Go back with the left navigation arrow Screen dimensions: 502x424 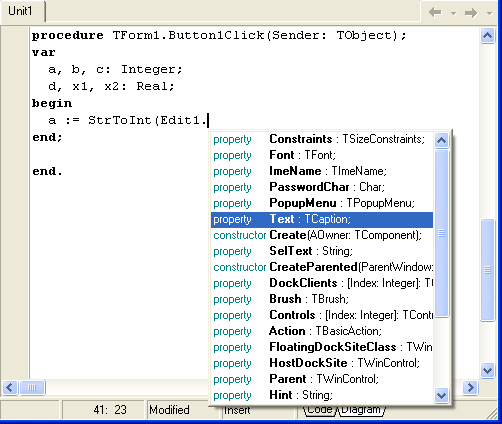click(435, 13)
